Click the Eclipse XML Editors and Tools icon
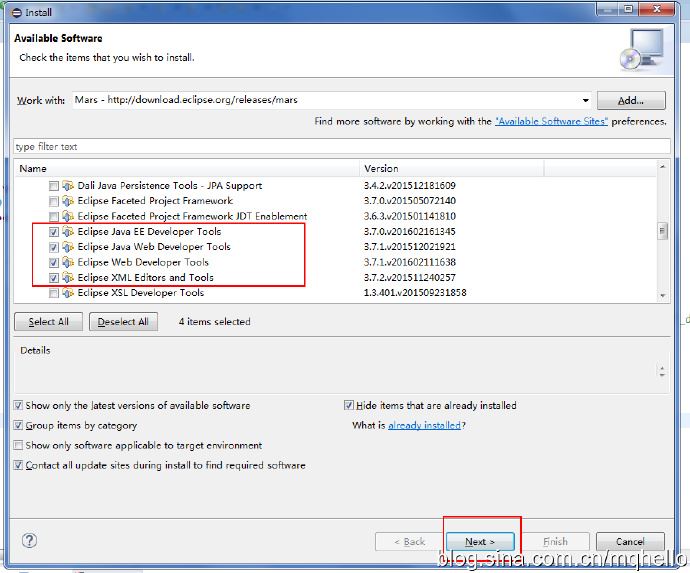The height and width of the screenshot is (573, 690). [68, 278]
